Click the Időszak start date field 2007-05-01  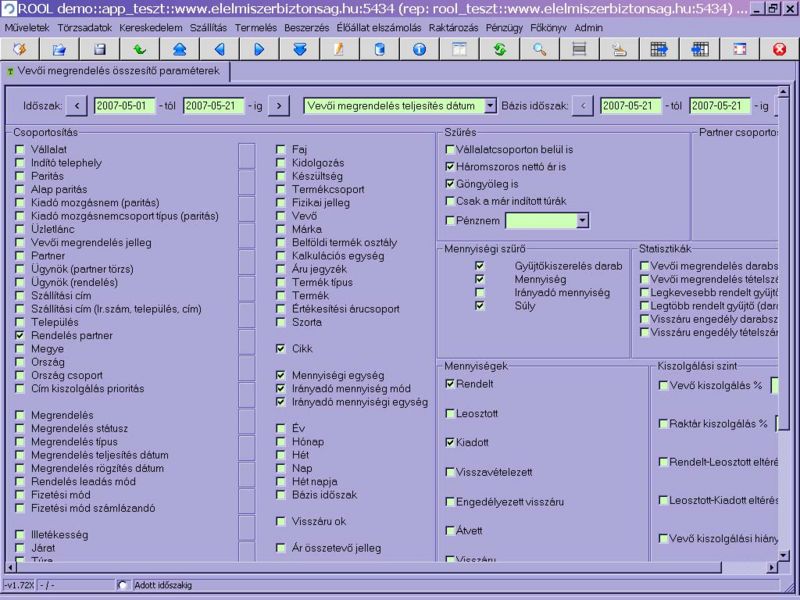(x=125, y=106)
